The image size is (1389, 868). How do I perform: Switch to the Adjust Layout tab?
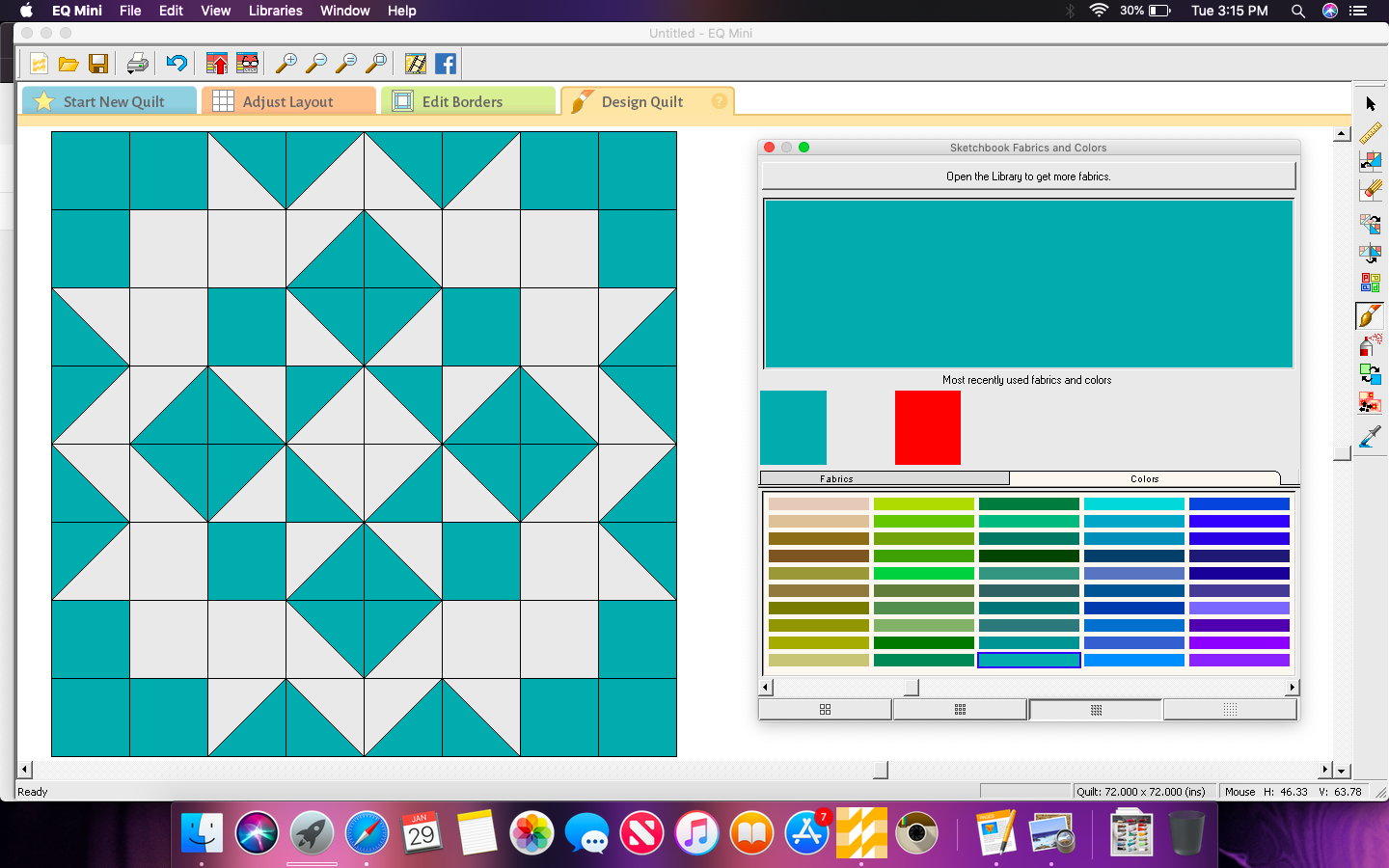click(288, 101)
